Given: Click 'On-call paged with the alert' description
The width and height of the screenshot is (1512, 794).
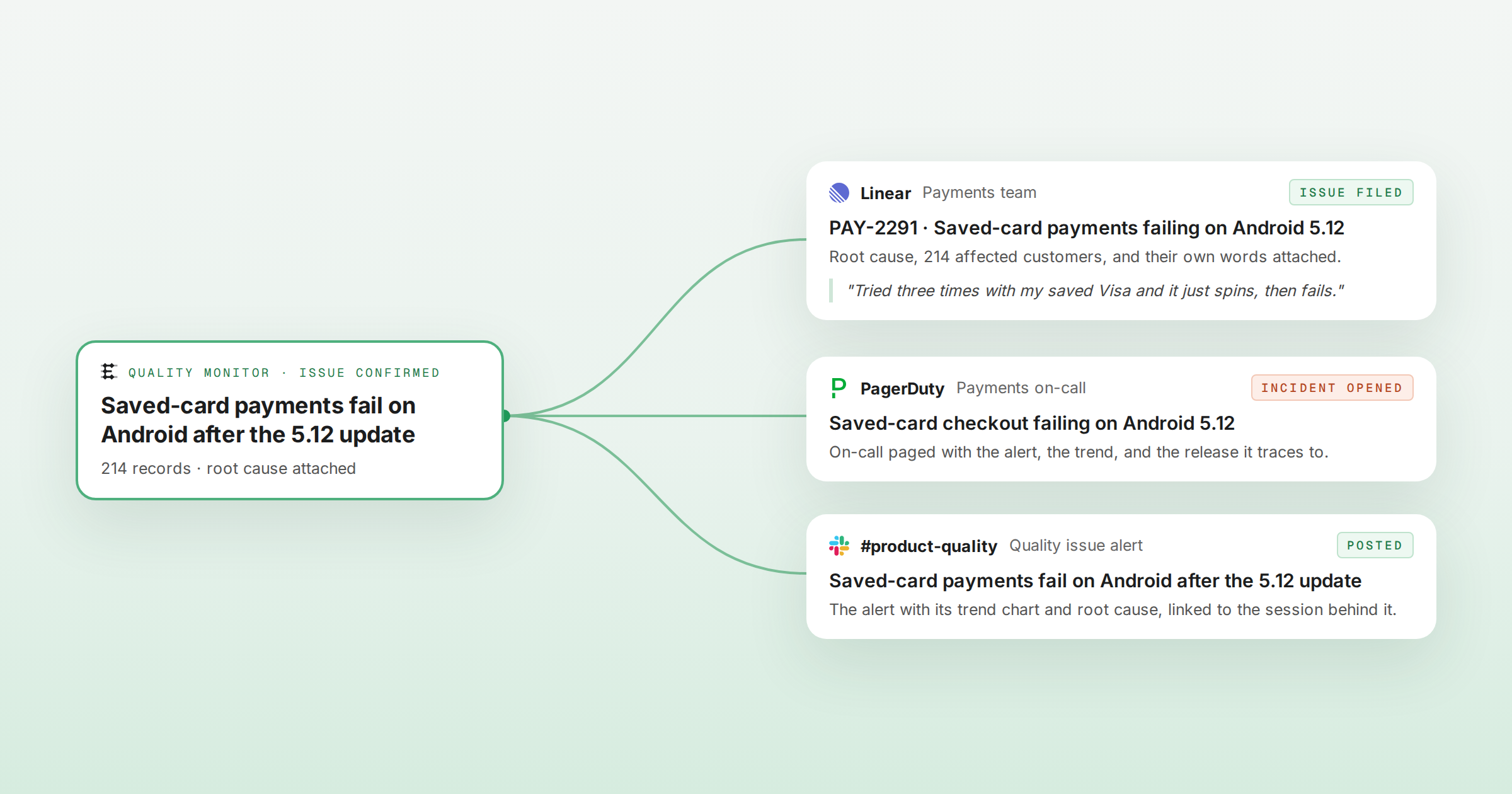Looking at the screenshot, I should (1079, 452).
